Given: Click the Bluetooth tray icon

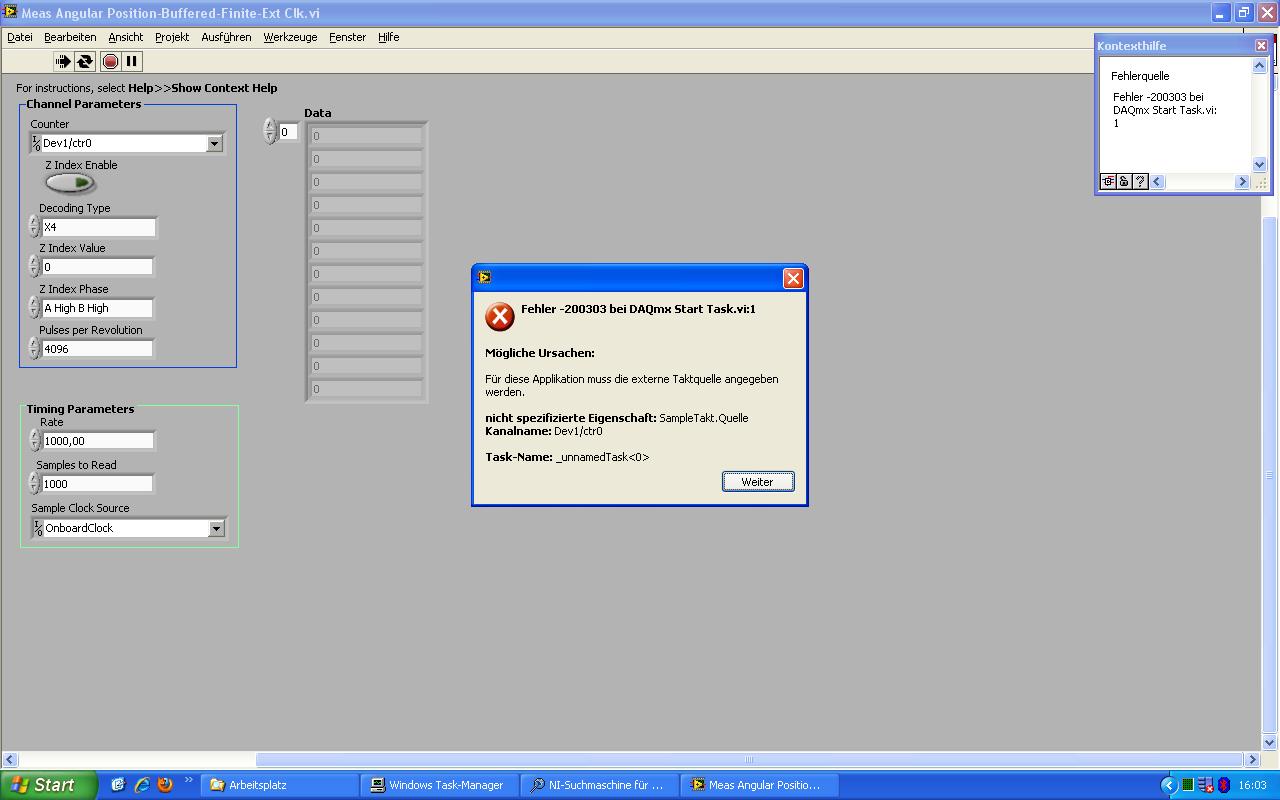Looking at the screenshot, I should click(1223, 785).
